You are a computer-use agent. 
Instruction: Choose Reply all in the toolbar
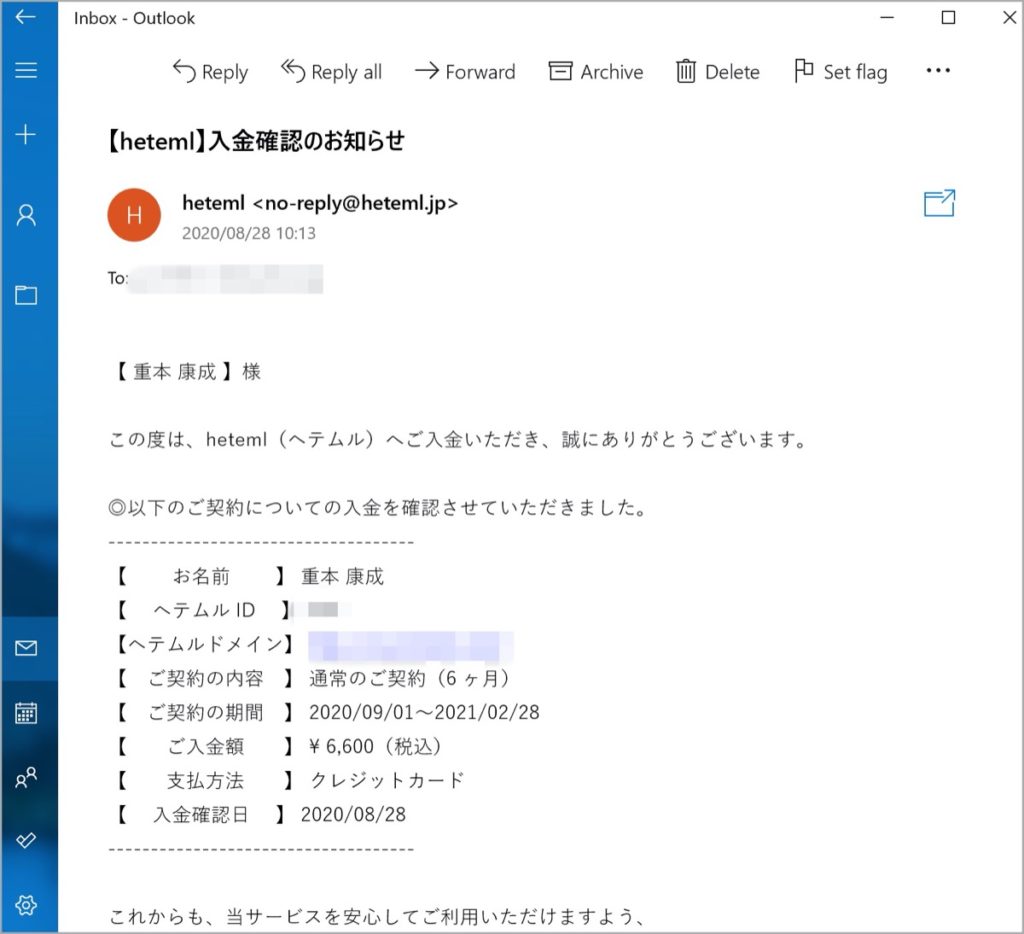tap(331, 71)
